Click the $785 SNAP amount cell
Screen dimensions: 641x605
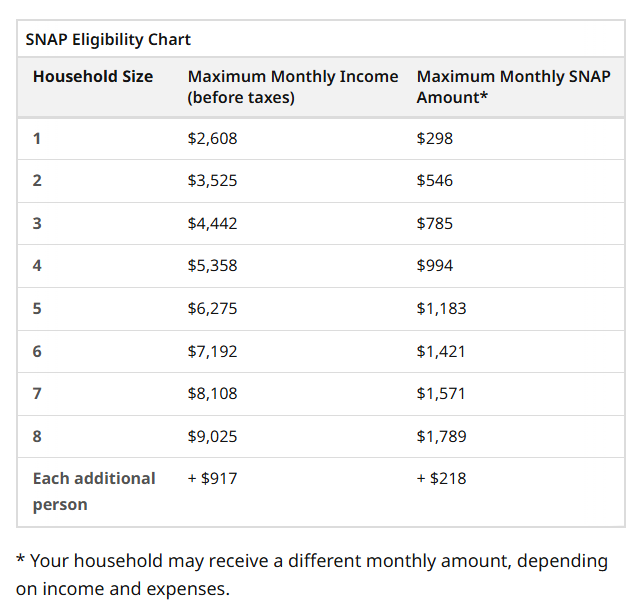click(435, 223)
